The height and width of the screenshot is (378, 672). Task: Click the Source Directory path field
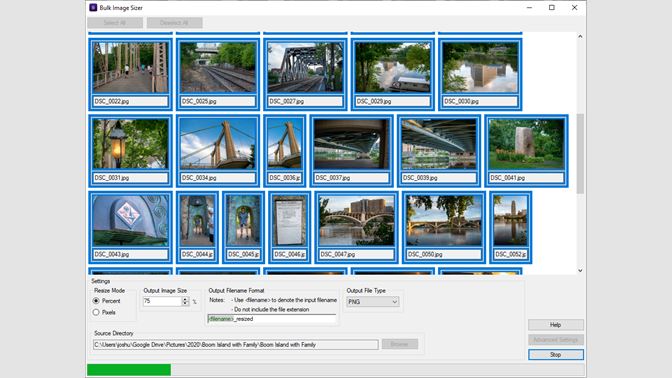point(236,345)
